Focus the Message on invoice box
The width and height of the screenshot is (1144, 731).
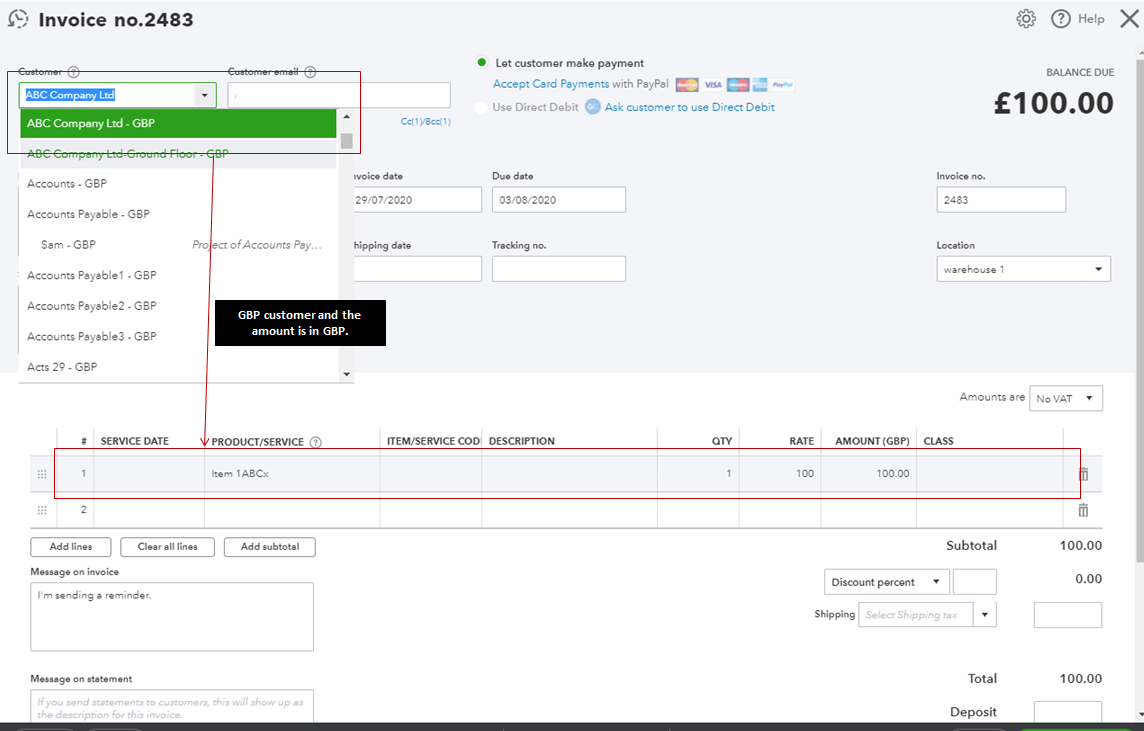pos(172,616)
